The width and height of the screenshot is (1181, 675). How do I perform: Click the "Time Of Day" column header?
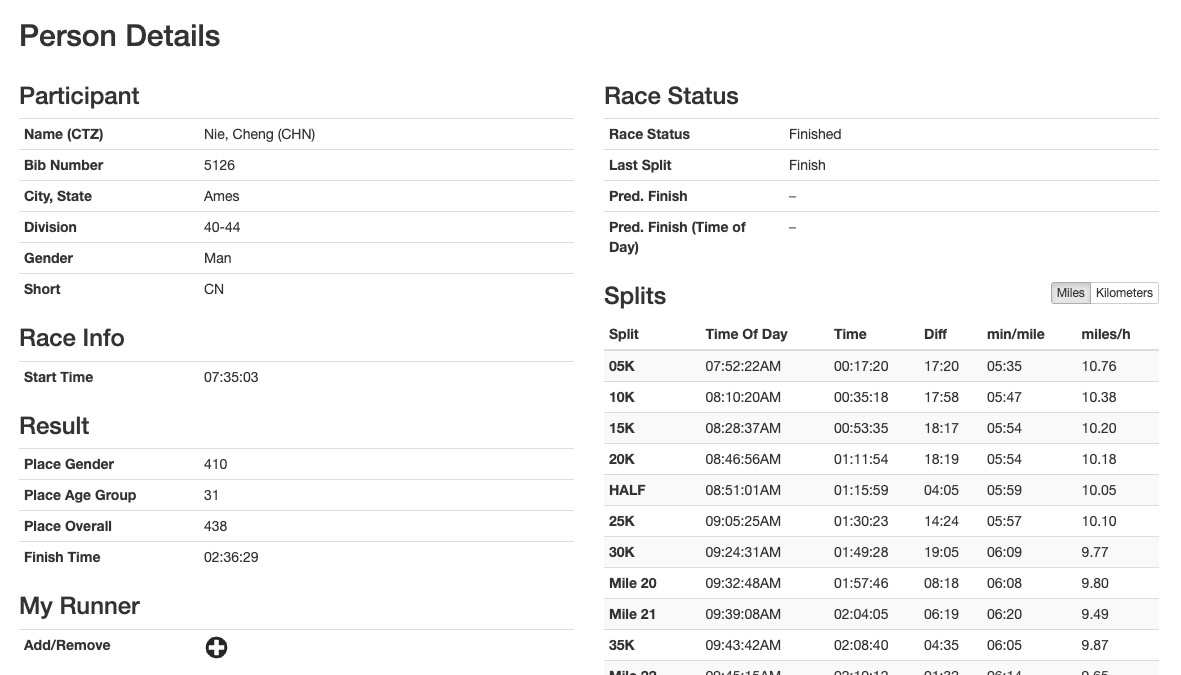[x=746, y=334]
